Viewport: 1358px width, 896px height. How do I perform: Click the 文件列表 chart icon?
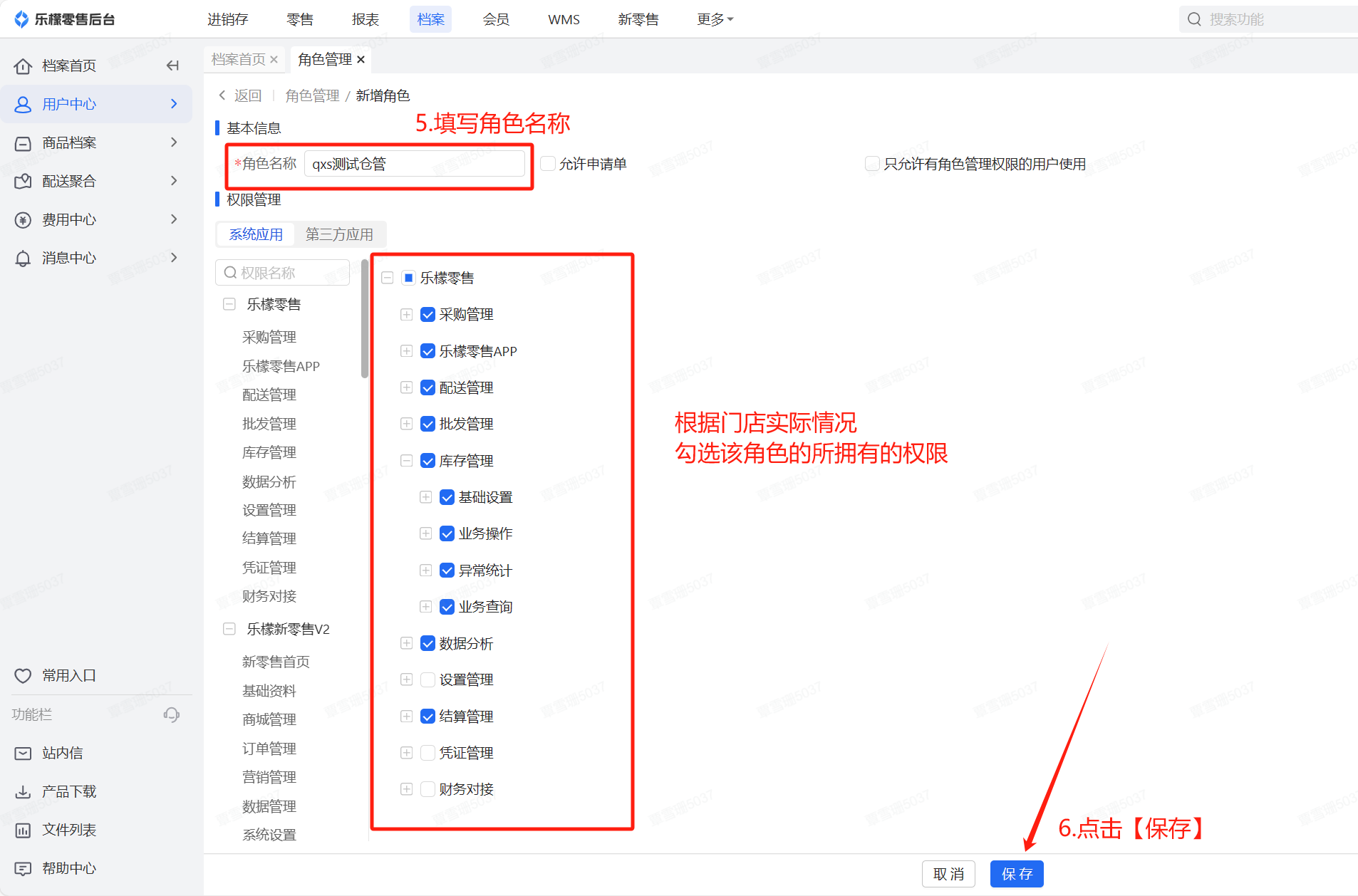coord(23,830)
